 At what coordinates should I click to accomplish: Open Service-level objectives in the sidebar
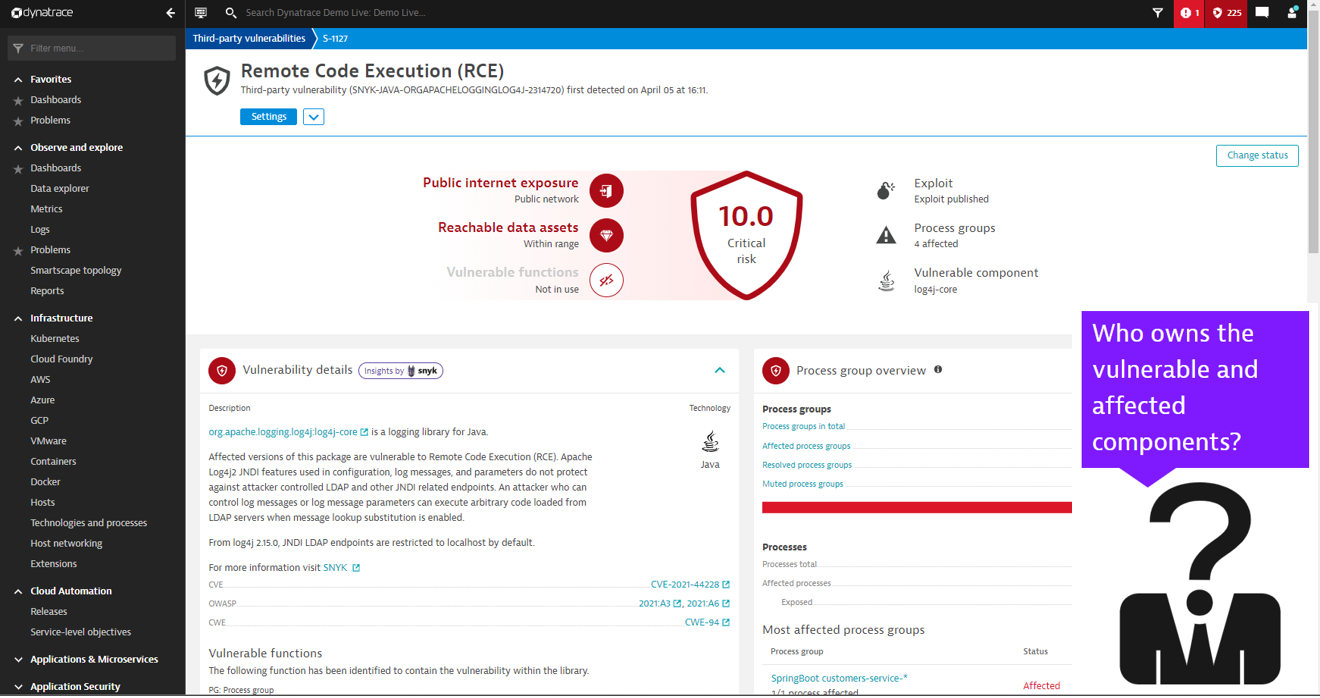81,632
